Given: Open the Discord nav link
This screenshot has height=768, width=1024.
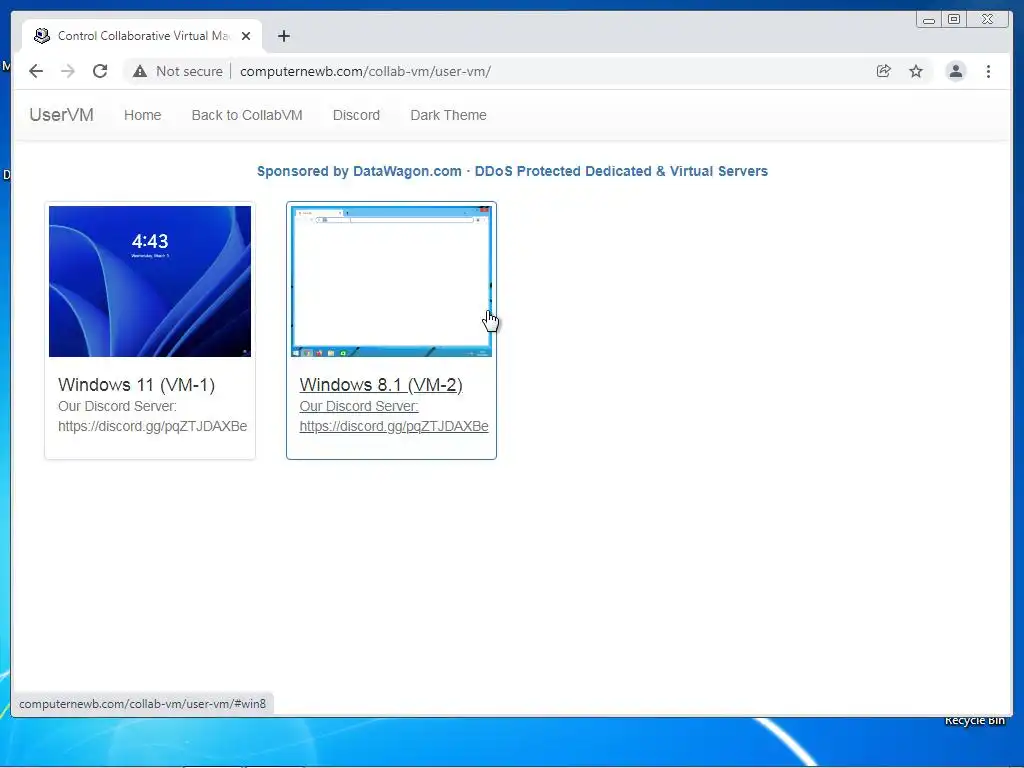Looking at the screenshot, I should click(356, 115).
